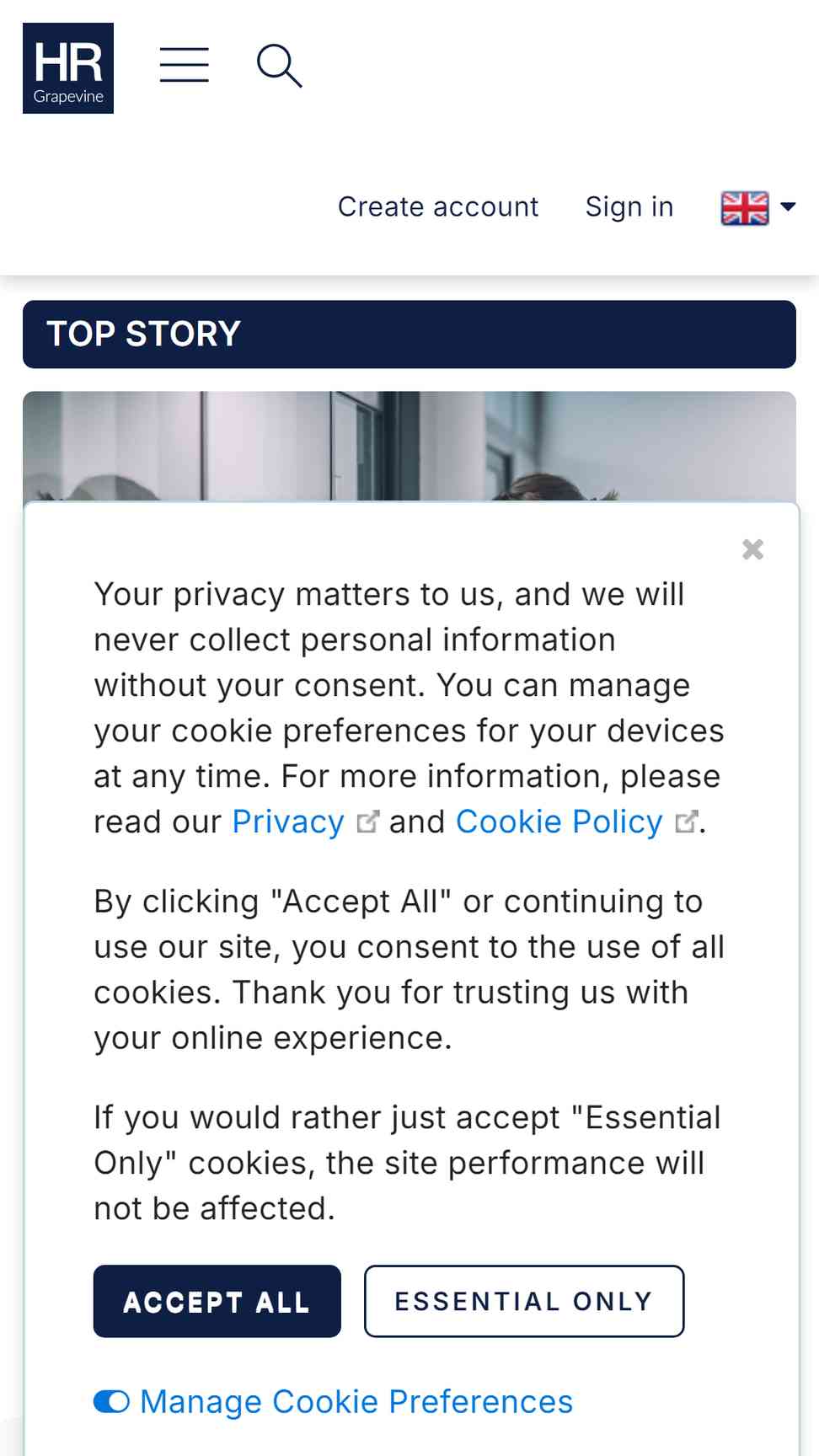Viewport: 819px width, 1456px height.
Task: Open the Privacy policy link
Action: tap(288, 822)
